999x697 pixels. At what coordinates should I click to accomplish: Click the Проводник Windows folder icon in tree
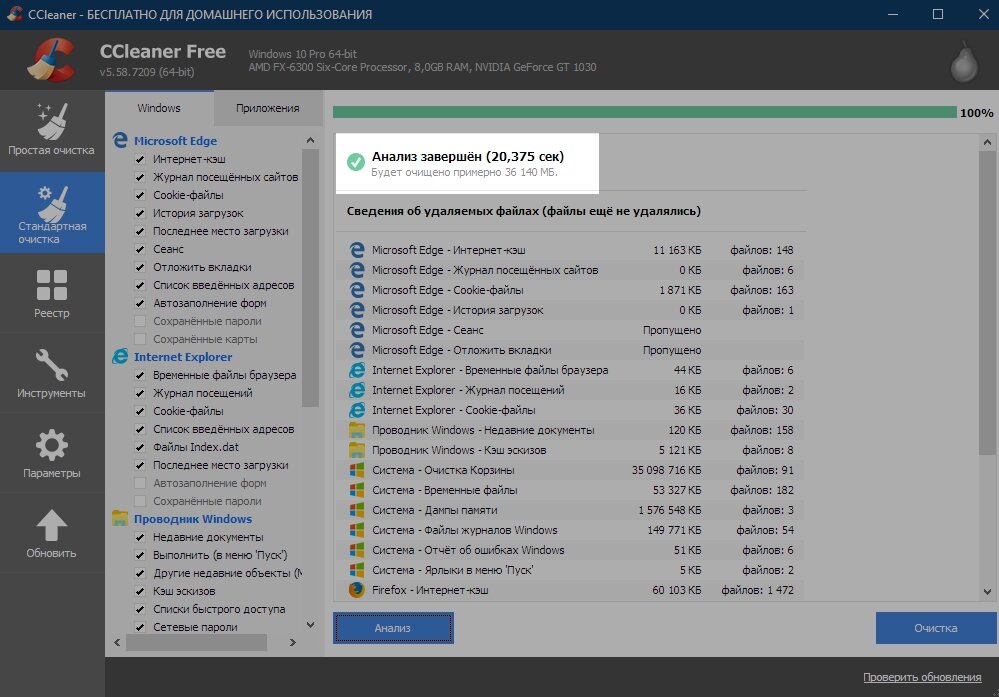120,518
